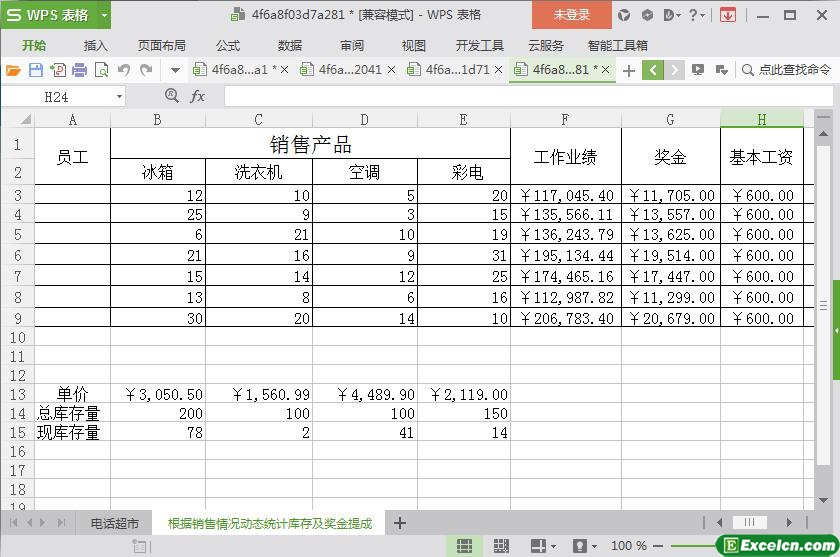The image size is (840, 557).
Task: Undo the last action
Action: [124, 70]
